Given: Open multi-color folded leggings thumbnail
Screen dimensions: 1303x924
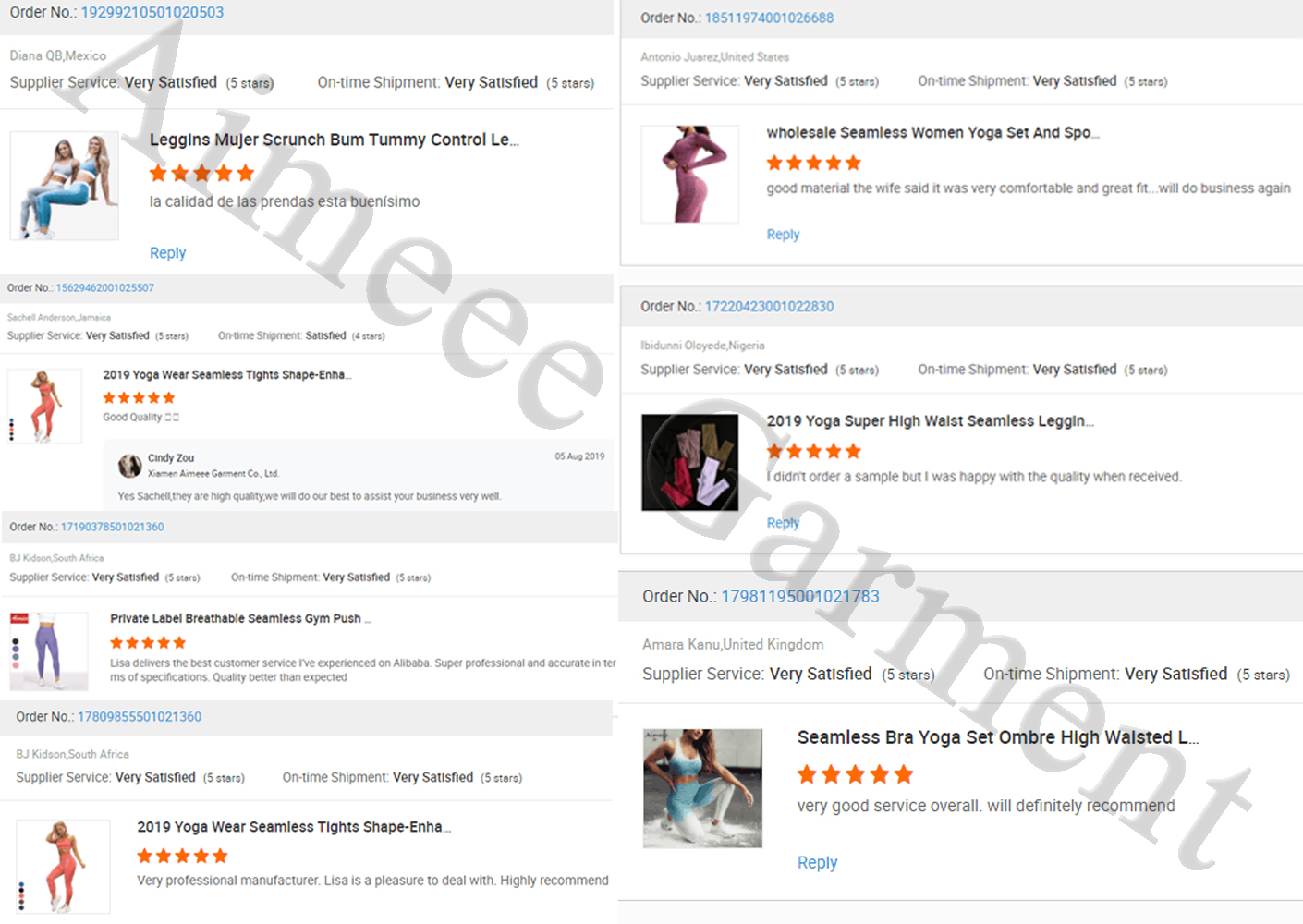Looking at the screenshot, I should [690, 462].
